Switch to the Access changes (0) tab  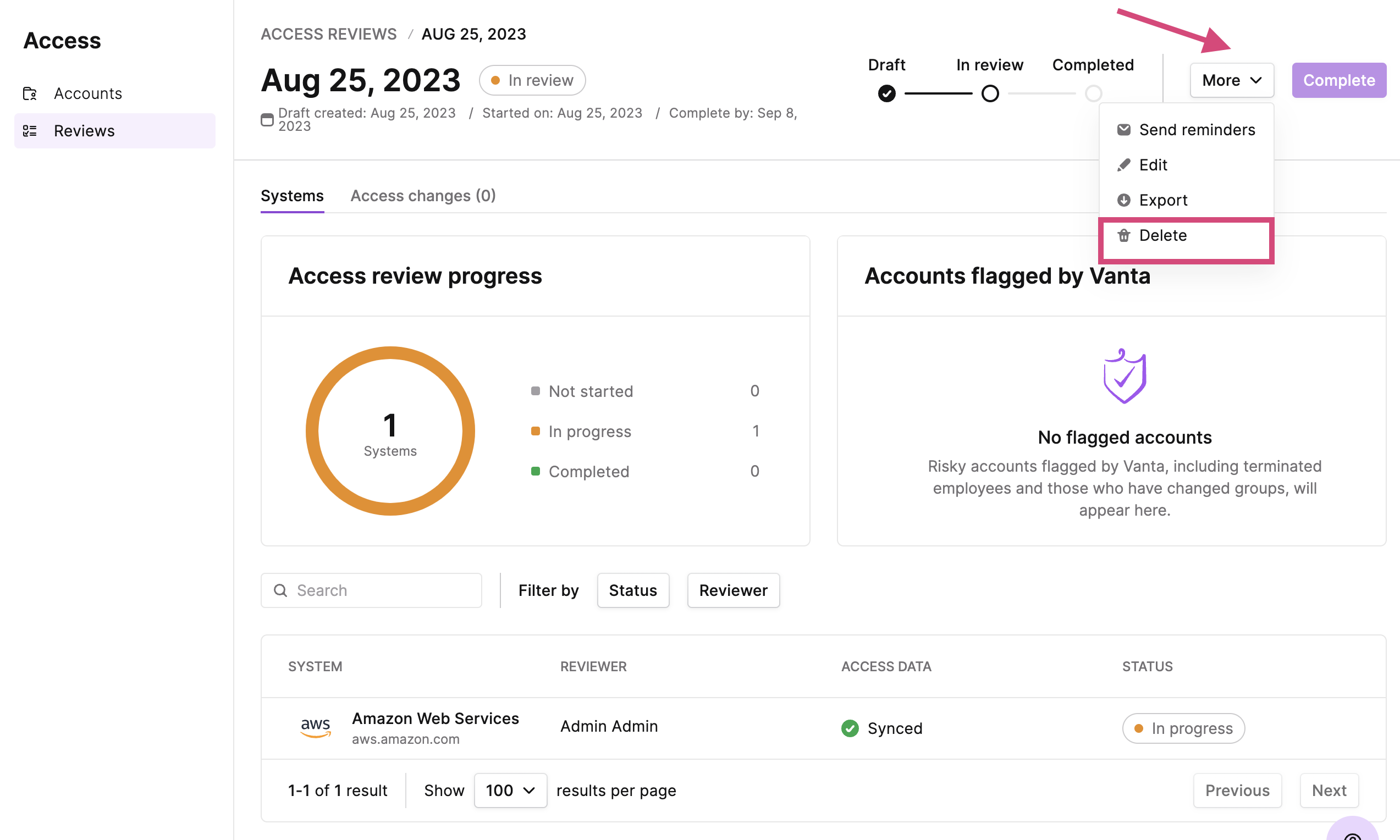423,196
